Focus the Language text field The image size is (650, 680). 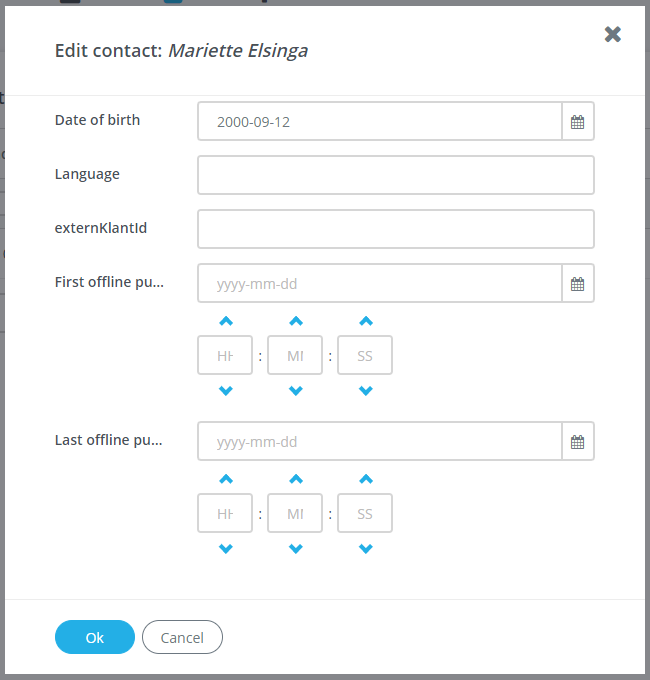click(396, 175)
